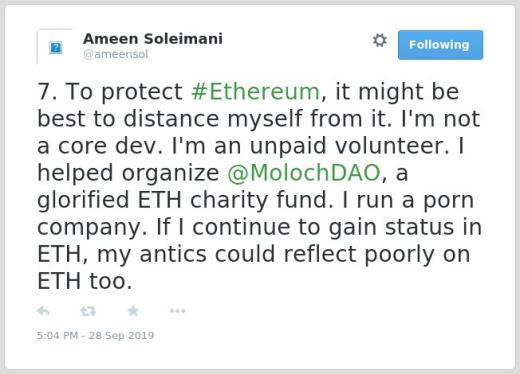Click the 'glorified ETH charity fund' sentence in tweet
Screen dimensions: 520x374
tap(186, 200)
